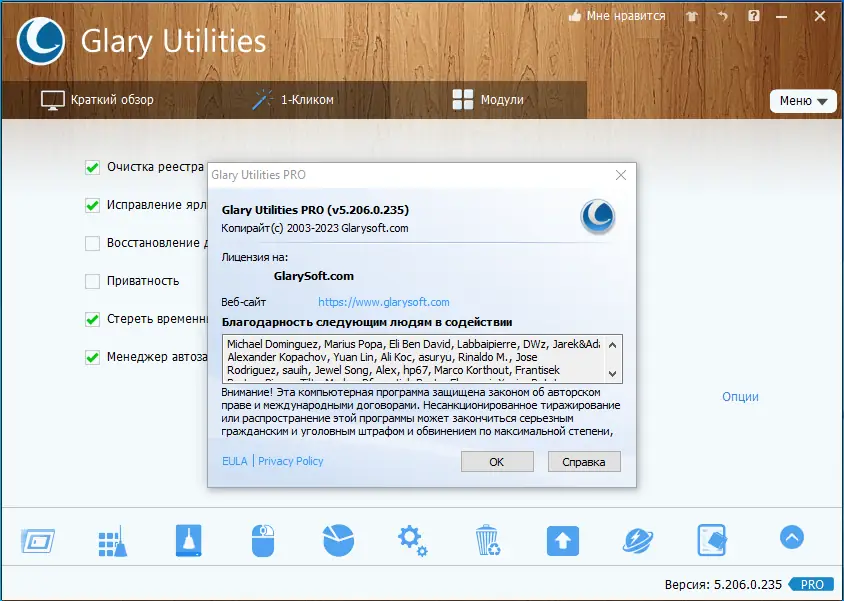Switch to the Краткий обзор tab
844x601 pixels.
[97, 100]
